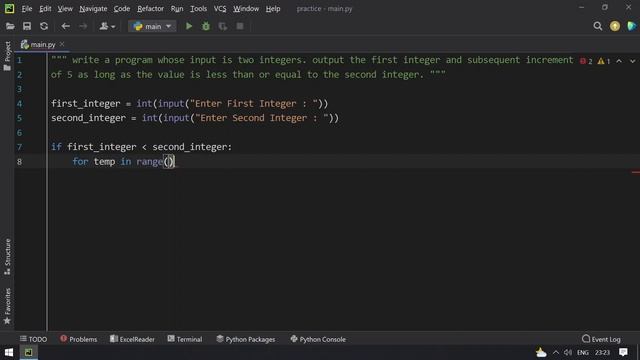
Task: Start debugging with the bug icon
Action: [x=206, y=27]
